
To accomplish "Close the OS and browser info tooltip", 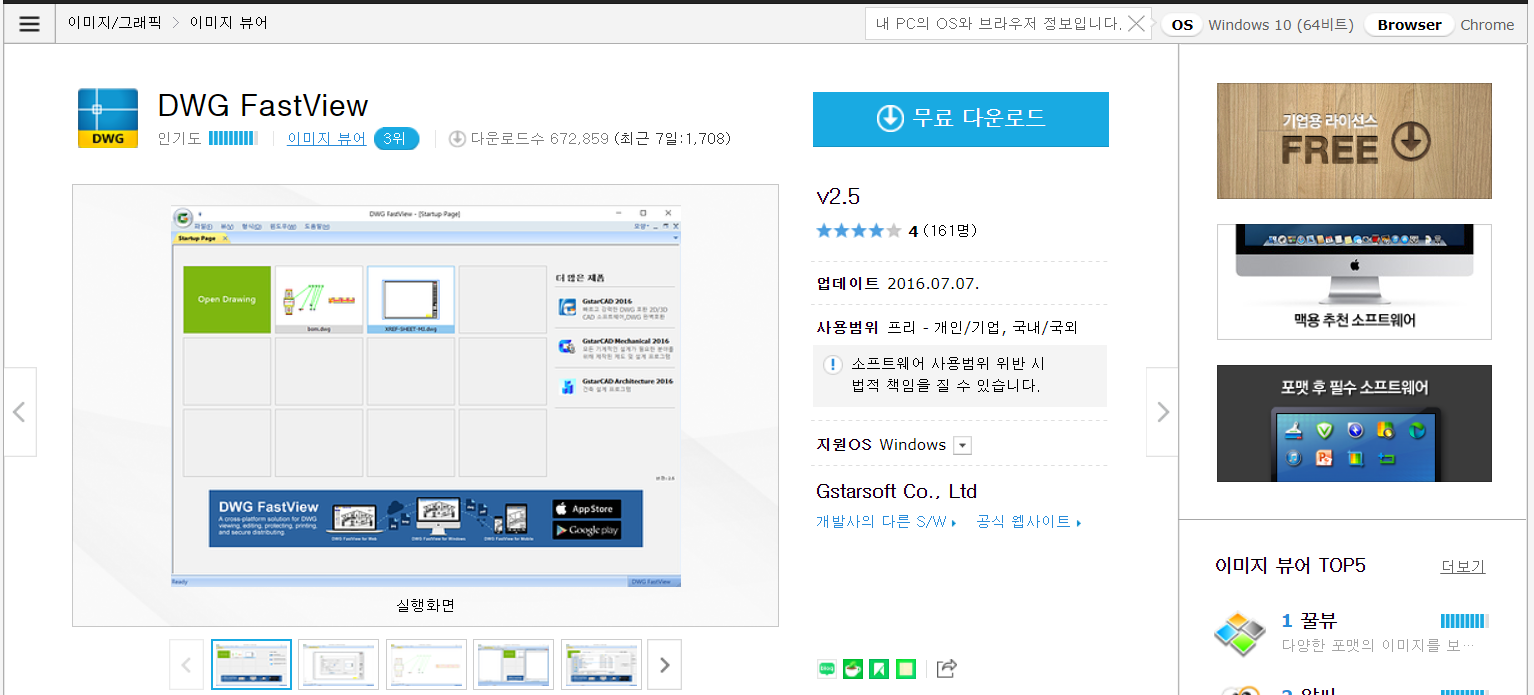I will [1136, 24].
